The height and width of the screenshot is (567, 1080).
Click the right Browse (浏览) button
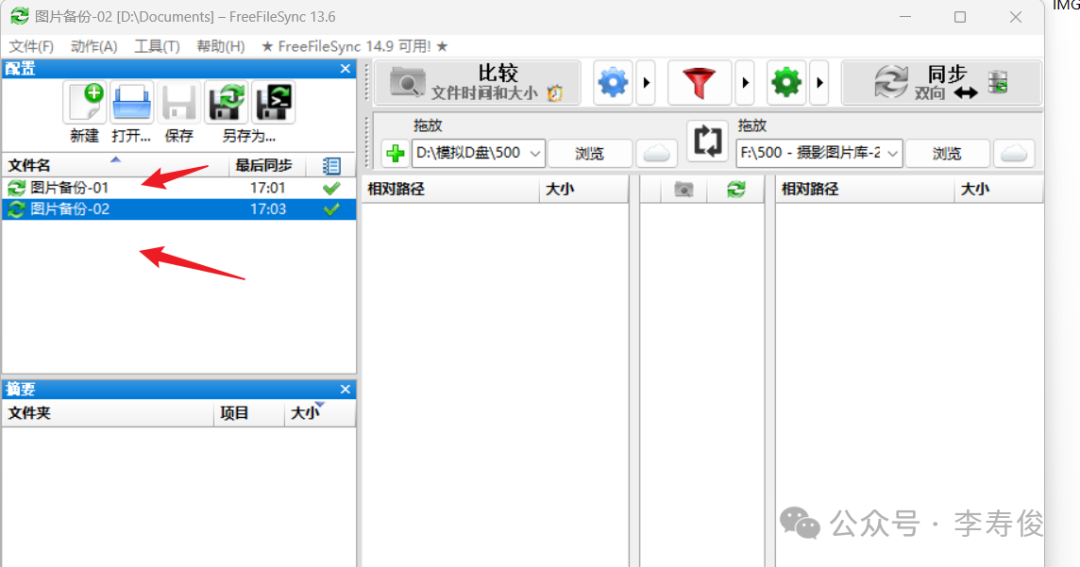pos(947,154)
